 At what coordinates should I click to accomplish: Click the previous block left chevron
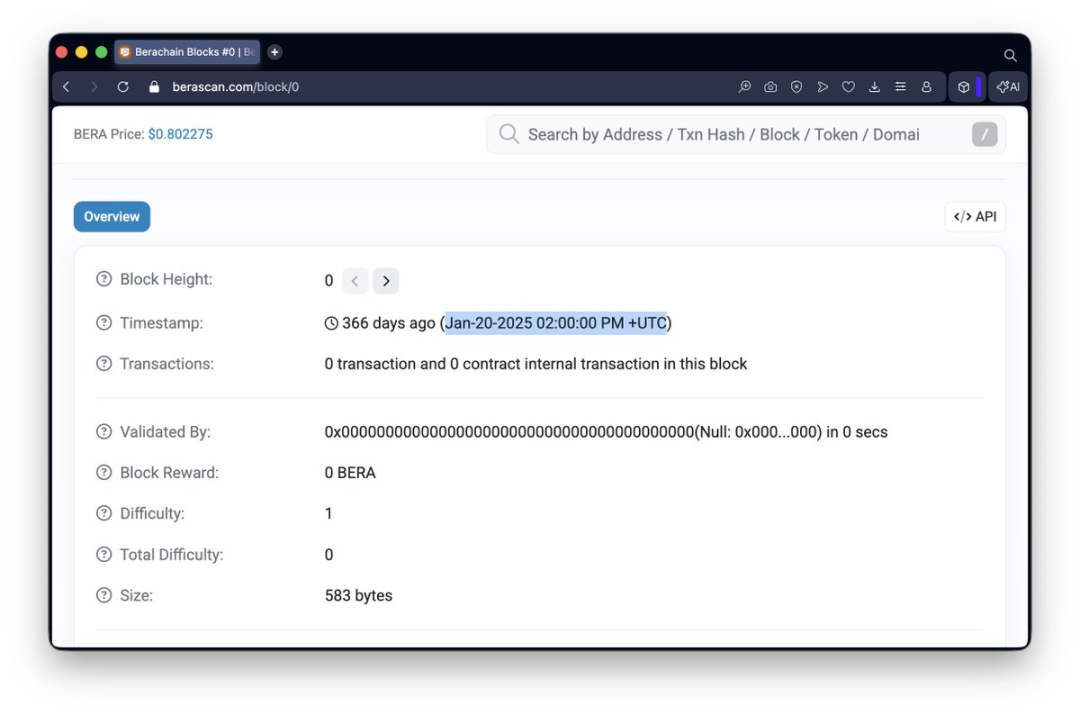click(355, 280)
